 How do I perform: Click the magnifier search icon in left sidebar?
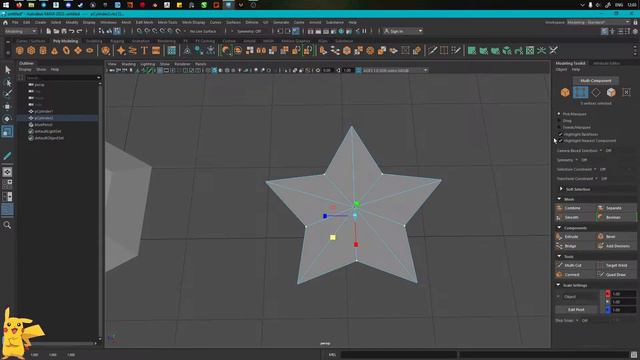click(x=7, y=225)
